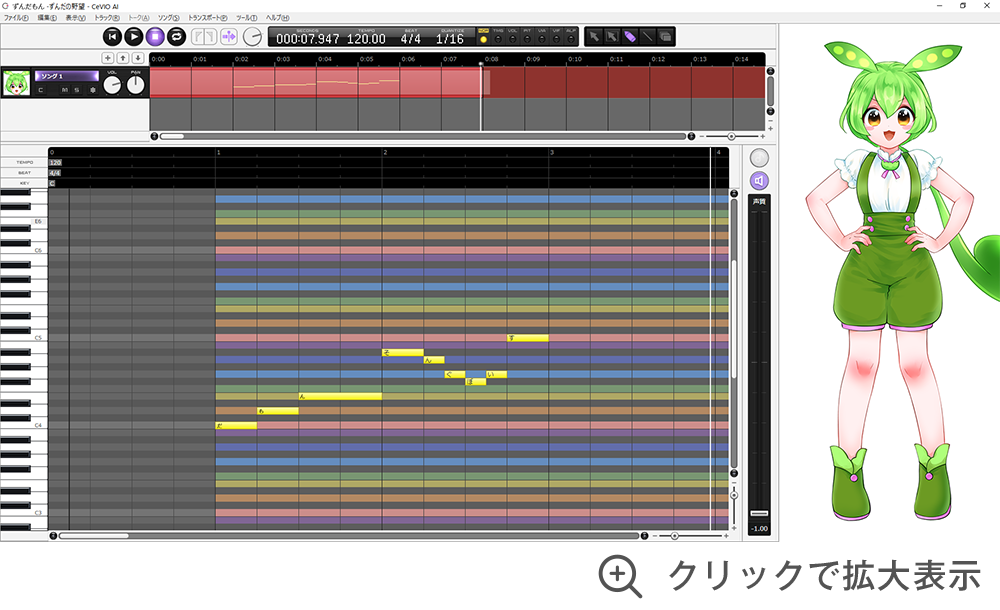Click the track timeline horizontal zoom slider
Viewport: 1000px width, 610px height.
(x=732, y=137)
